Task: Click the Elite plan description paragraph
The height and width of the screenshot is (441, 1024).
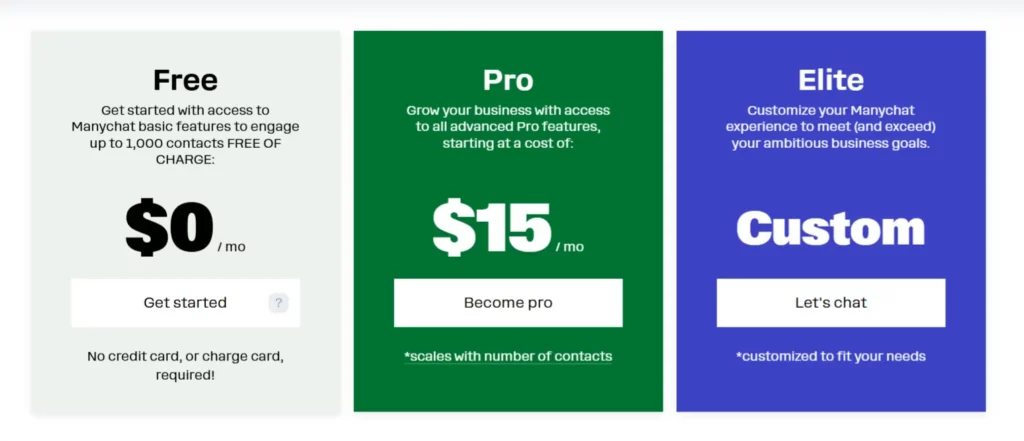Action: 830,127
